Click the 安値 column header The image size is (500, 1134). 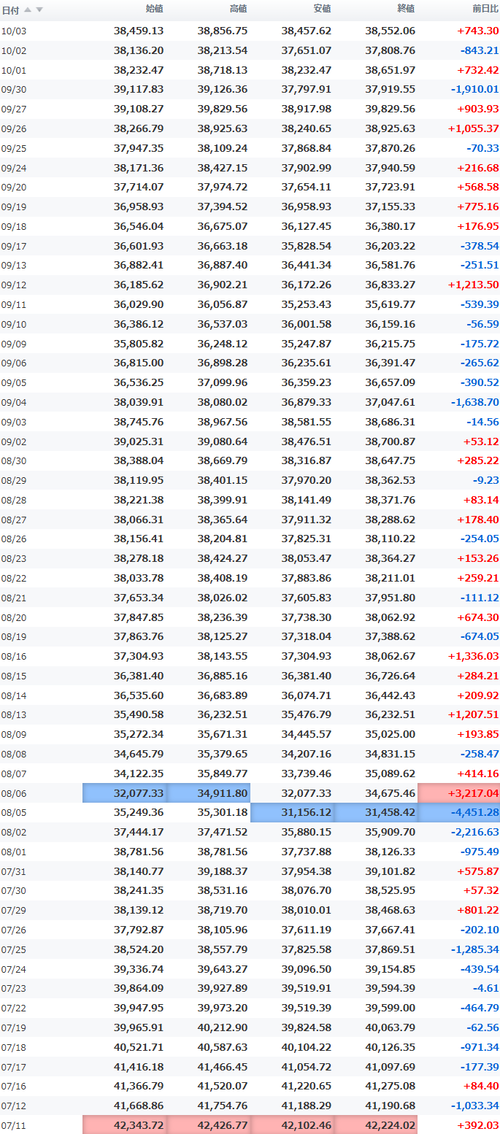click(323, 9)
